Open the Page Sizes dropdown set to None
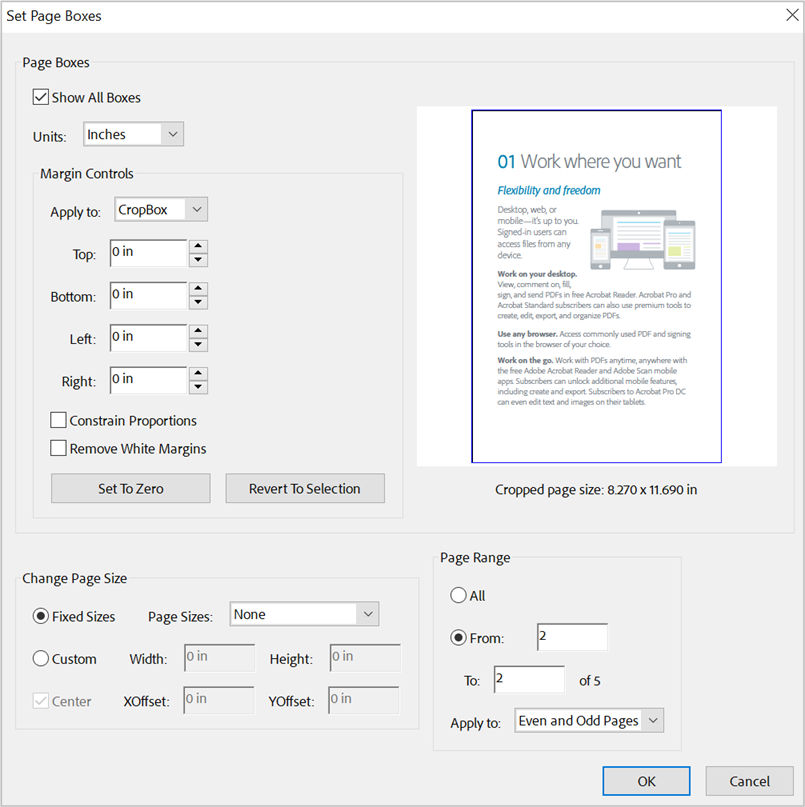 [x=304, y=614]
